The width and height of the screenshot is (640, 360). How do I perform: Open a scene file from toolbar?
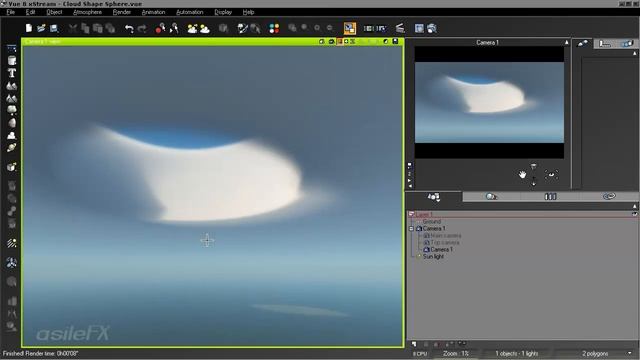41,28
